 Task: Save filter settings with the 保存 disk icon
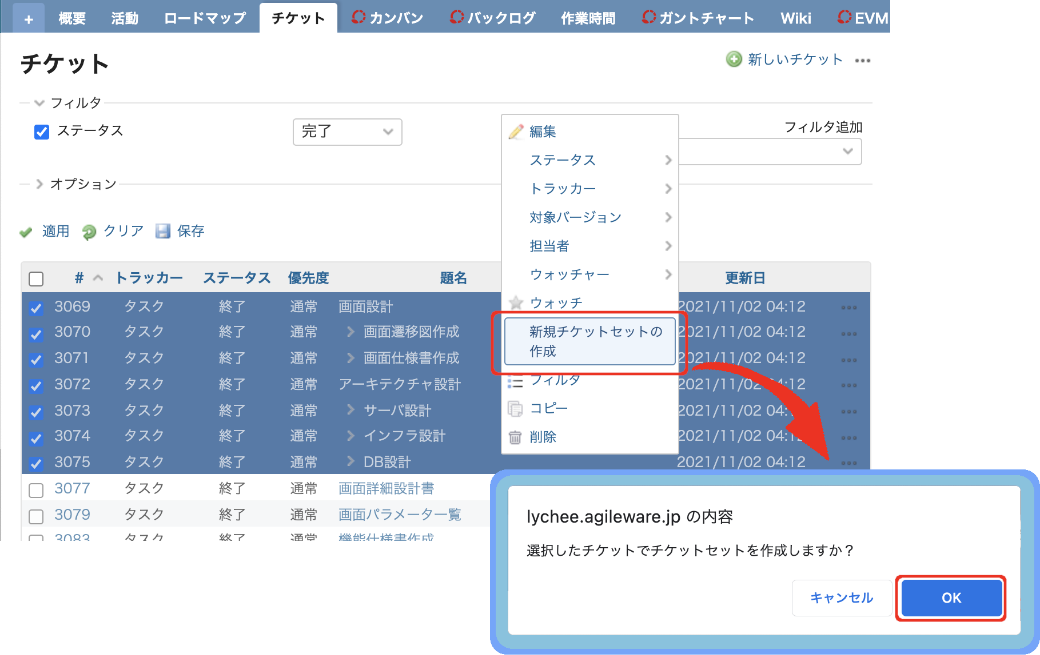pos(162,230)
